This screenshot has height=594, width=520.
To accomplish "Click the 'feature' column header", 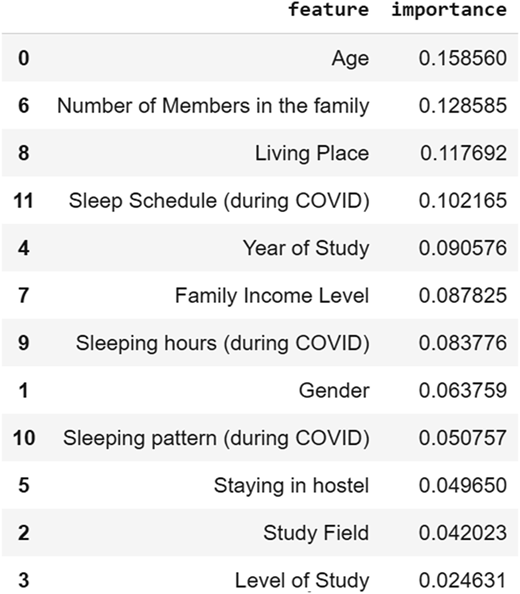I will [328, 9].
